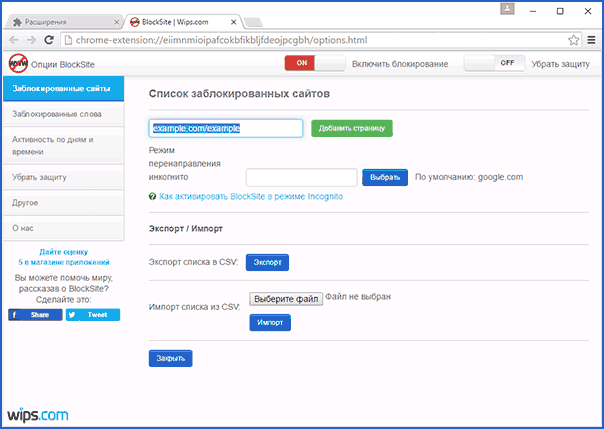Switch to the Расширения browser tab
The height and width of the screenshot is (429, 604).
pos(64,22)
